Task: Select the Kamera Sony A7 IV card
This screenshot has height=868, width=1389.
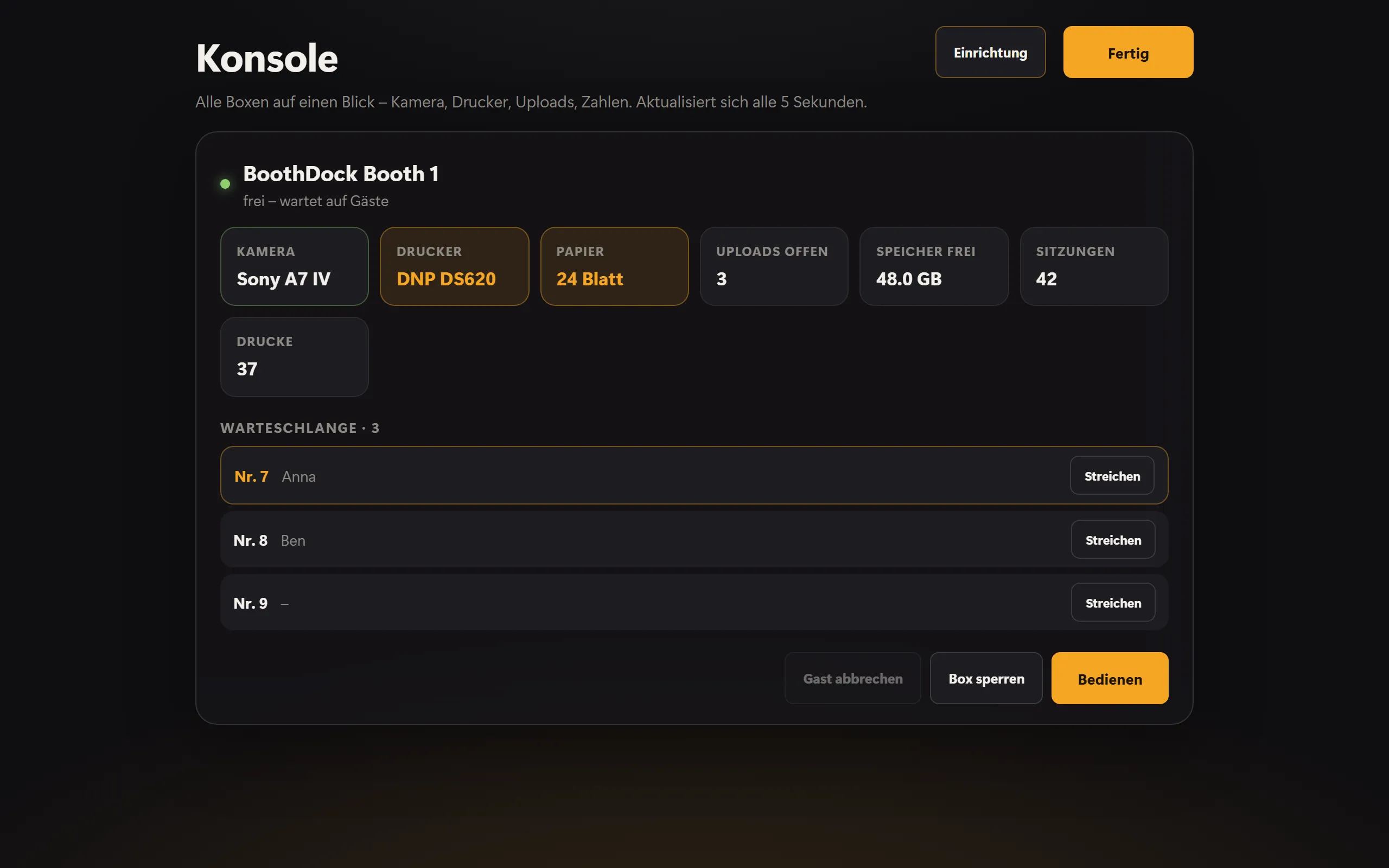Action: click(295, 266)
